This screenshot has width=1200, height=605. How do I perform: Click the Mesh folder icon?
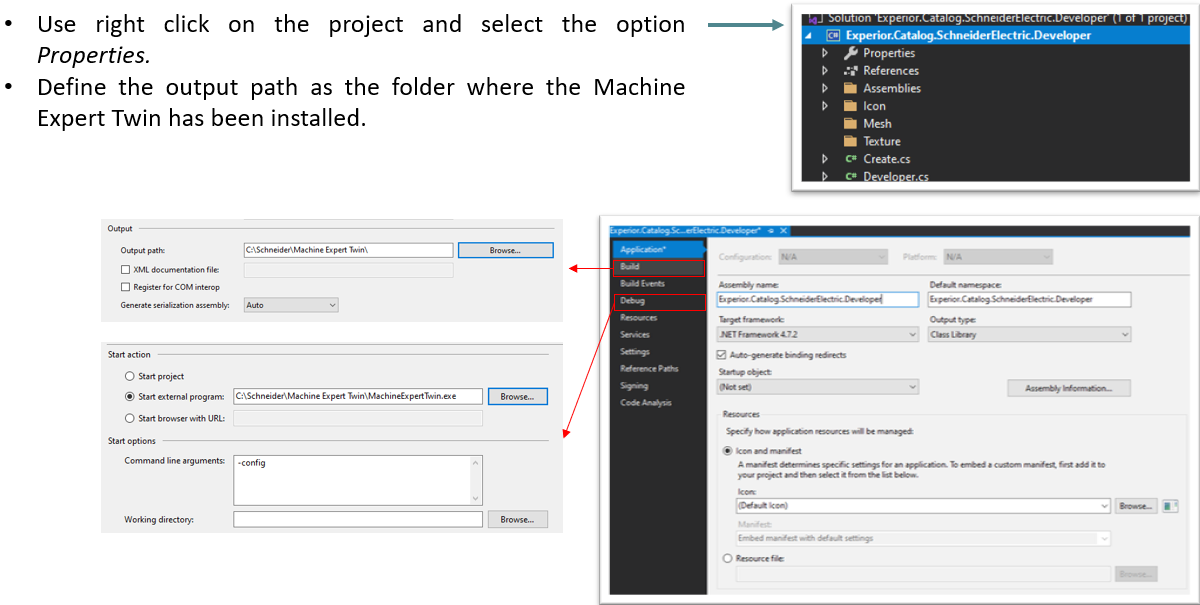pos(851,124)
